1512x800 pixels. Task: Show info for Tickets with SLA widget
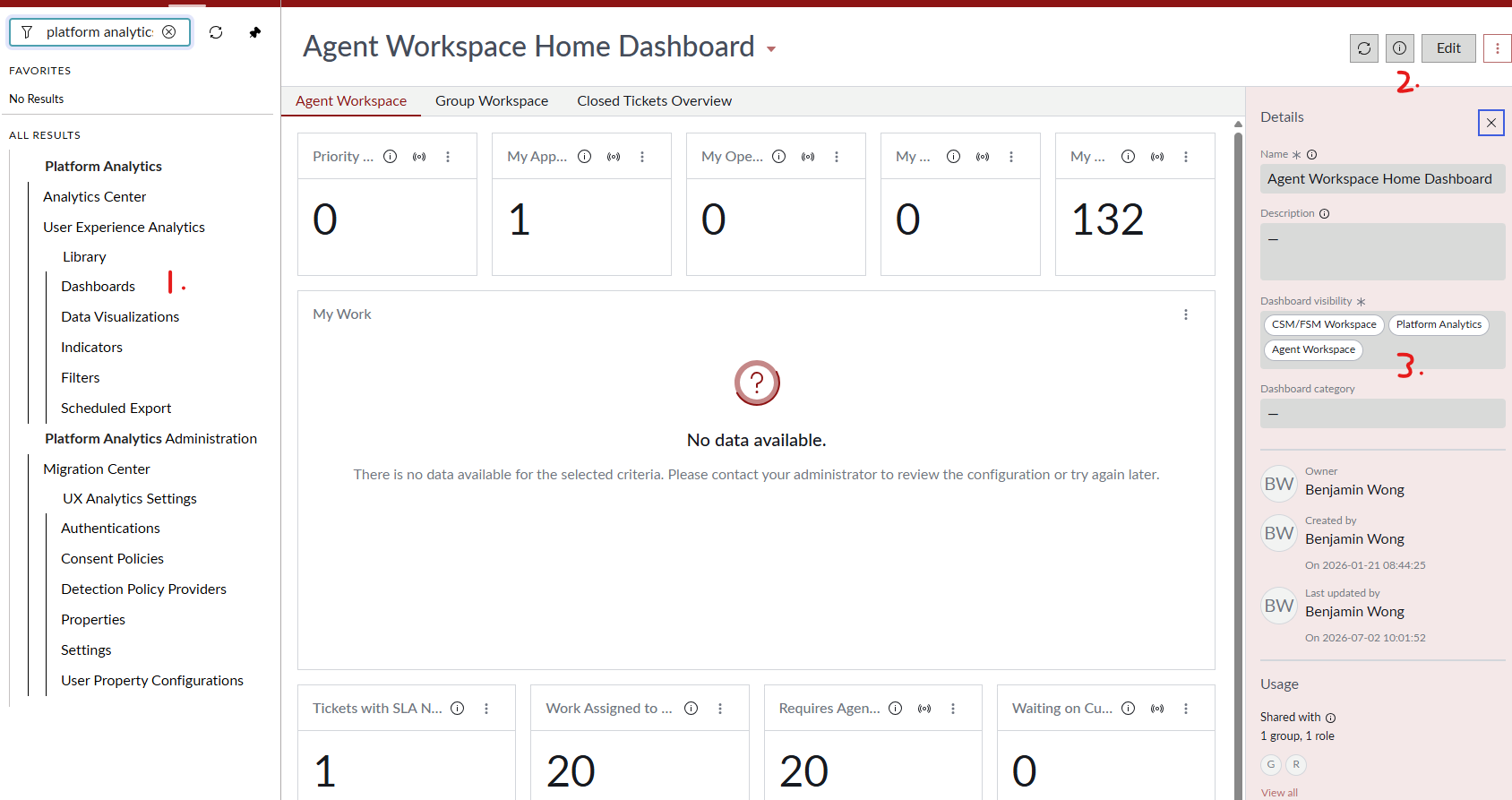[x=458, y=709]
